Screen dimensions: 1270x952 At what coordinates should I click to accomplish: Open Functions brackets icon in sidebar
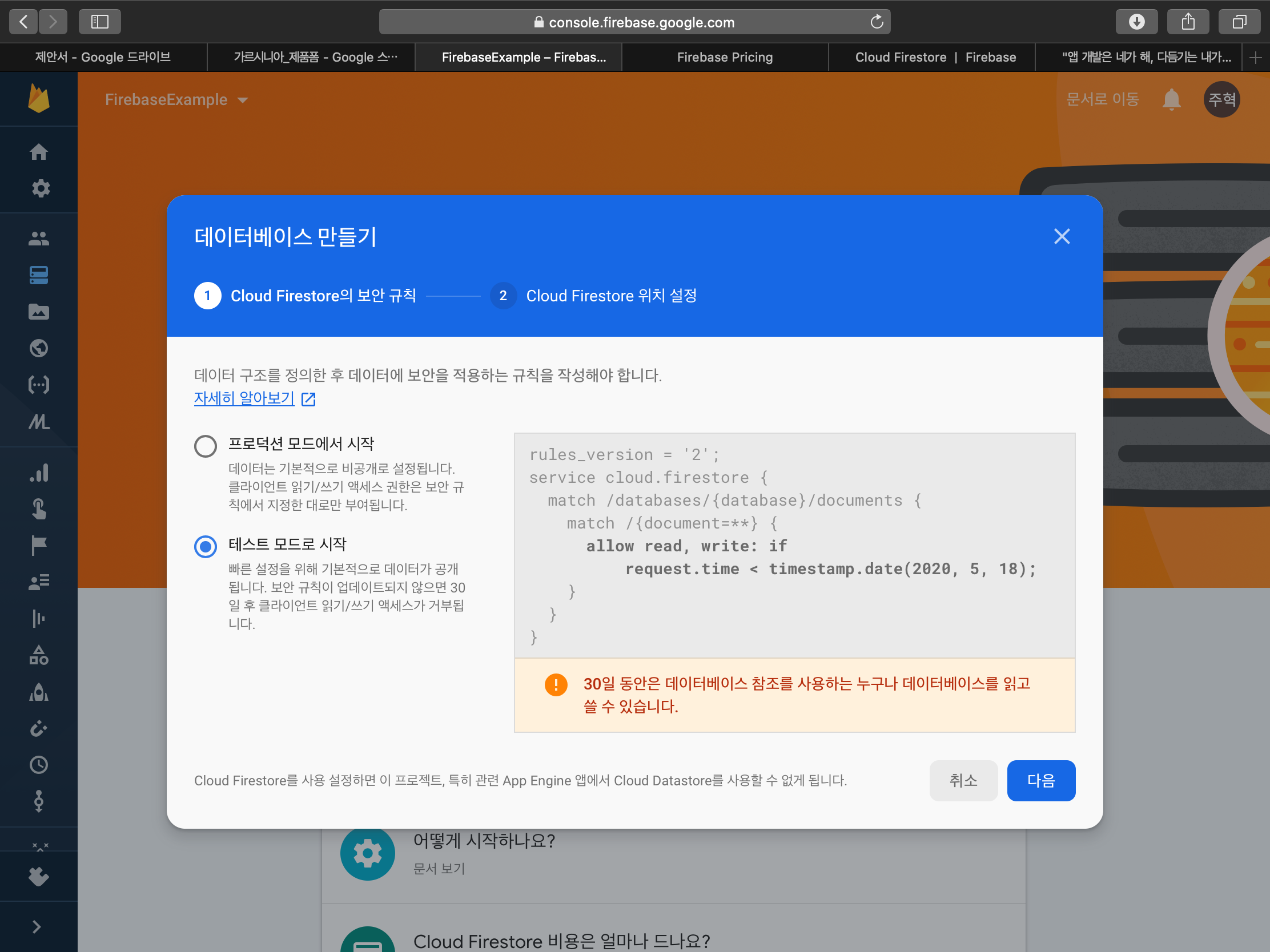[x=38, y=385]
